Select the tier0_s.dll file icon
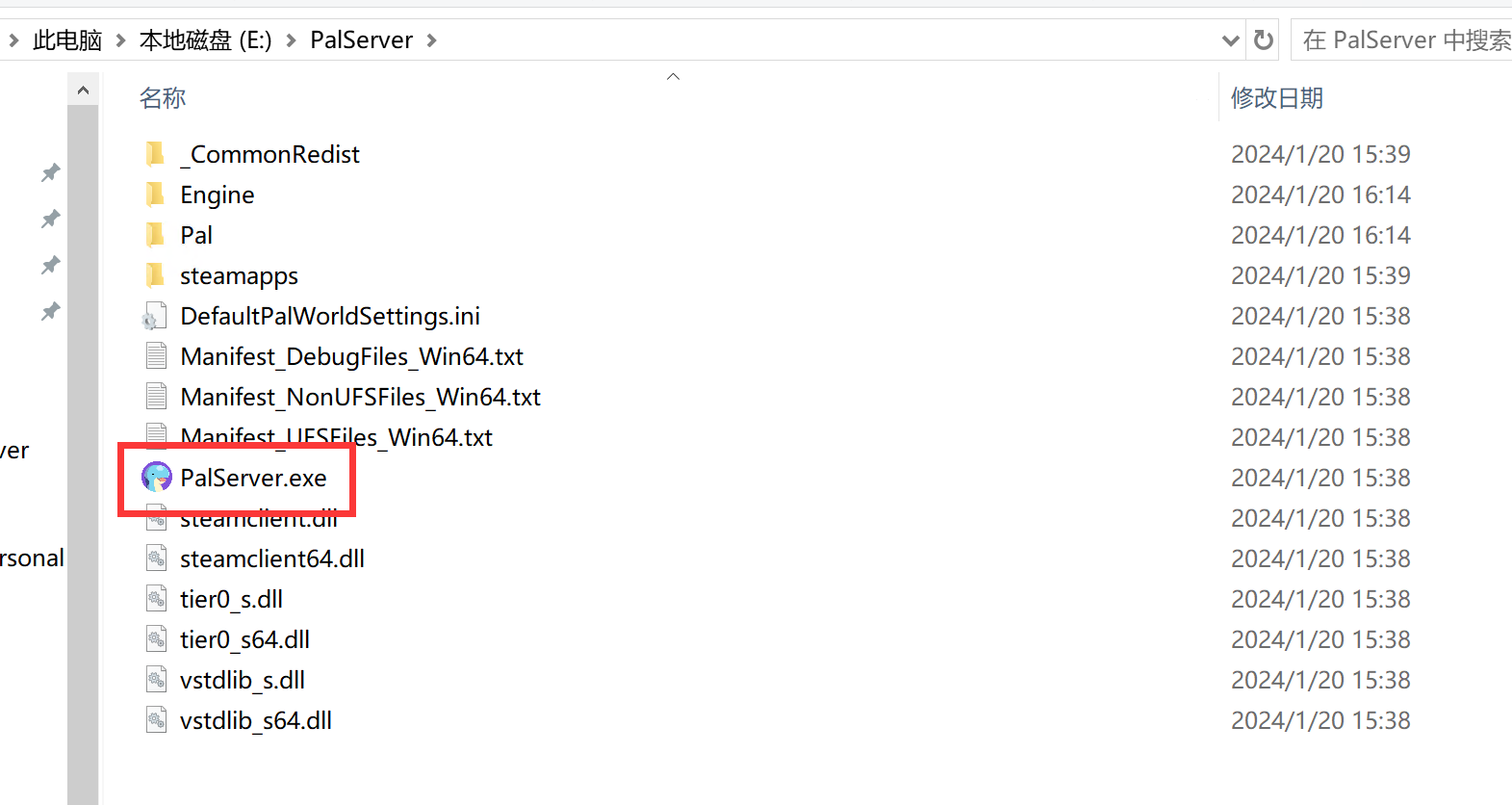This screenshot has height=805, width=1512. tap(156, 599)
